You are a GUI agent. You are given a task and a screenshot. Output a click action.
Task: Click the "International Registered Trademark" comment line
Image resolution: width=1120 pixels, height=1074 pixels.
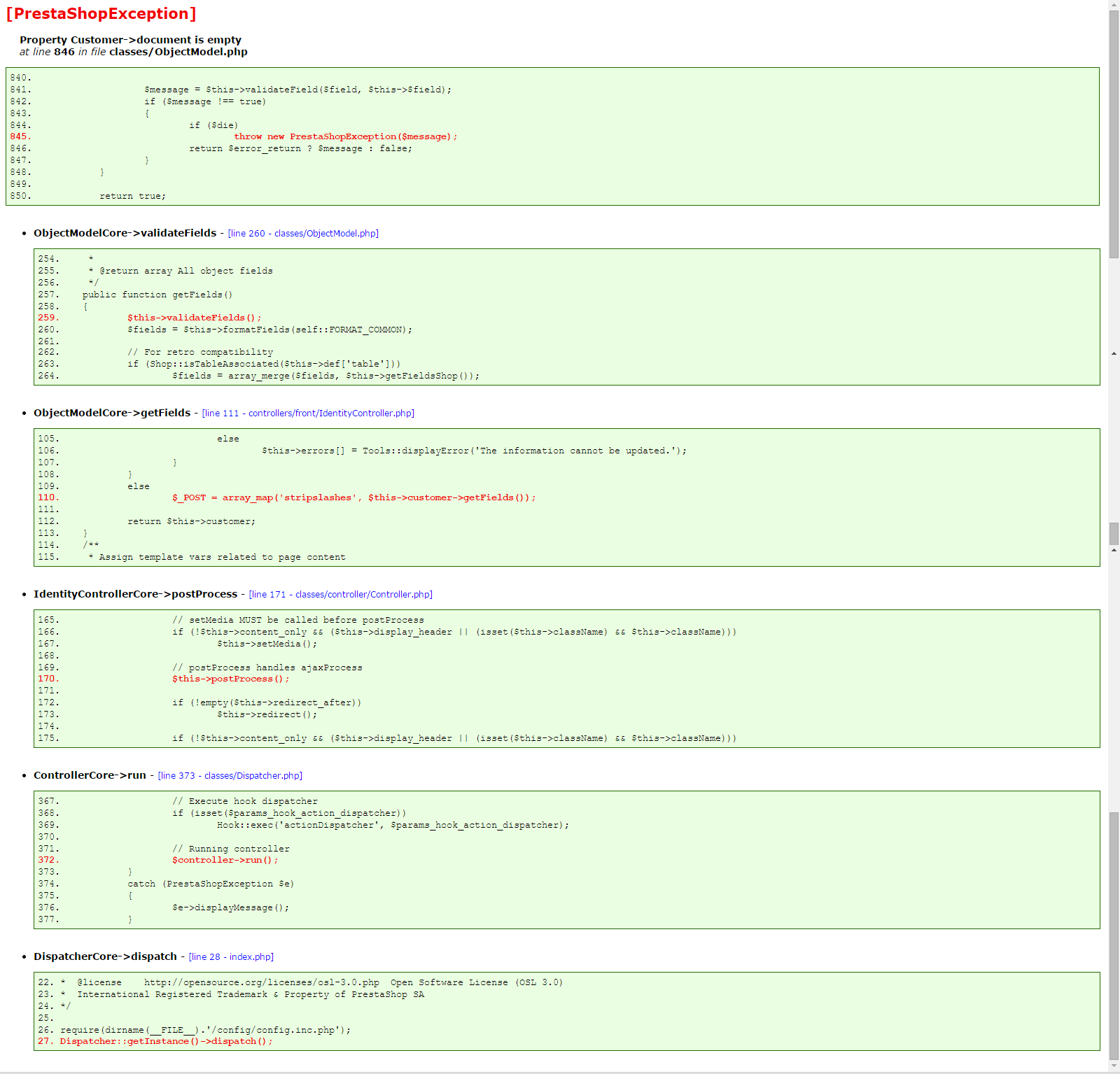[x=242, y=995]
